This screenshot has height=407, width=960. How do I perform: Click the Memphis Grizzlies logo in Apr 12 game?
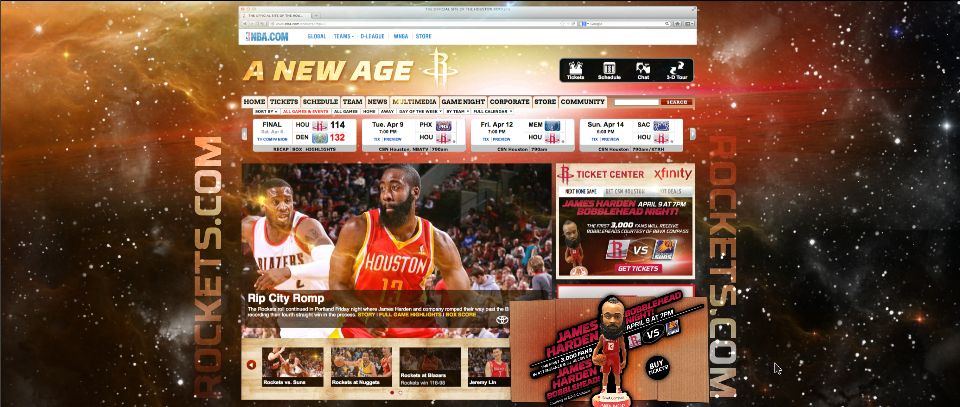click(x=552, y=125)
